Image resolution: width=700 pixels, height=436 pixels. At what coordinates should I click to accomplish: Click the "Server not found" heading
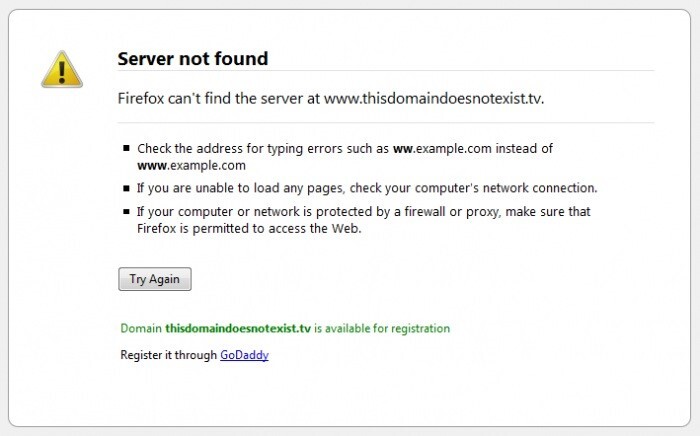193,59
